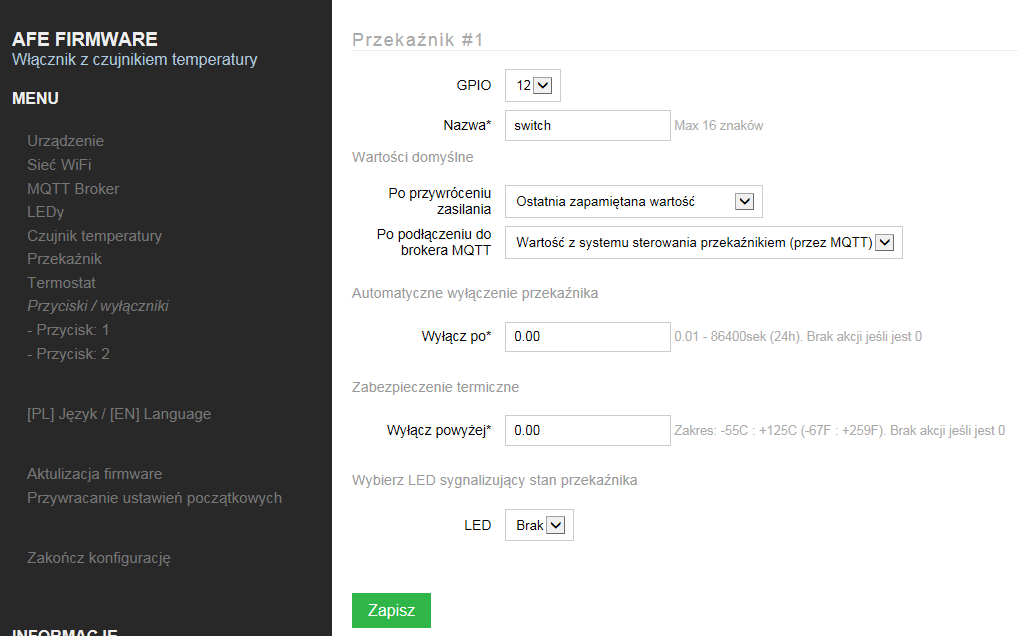Viewport: 1018px width, 636px height.
Task: Click the Nazwa input field
Action: click(587, 126)
